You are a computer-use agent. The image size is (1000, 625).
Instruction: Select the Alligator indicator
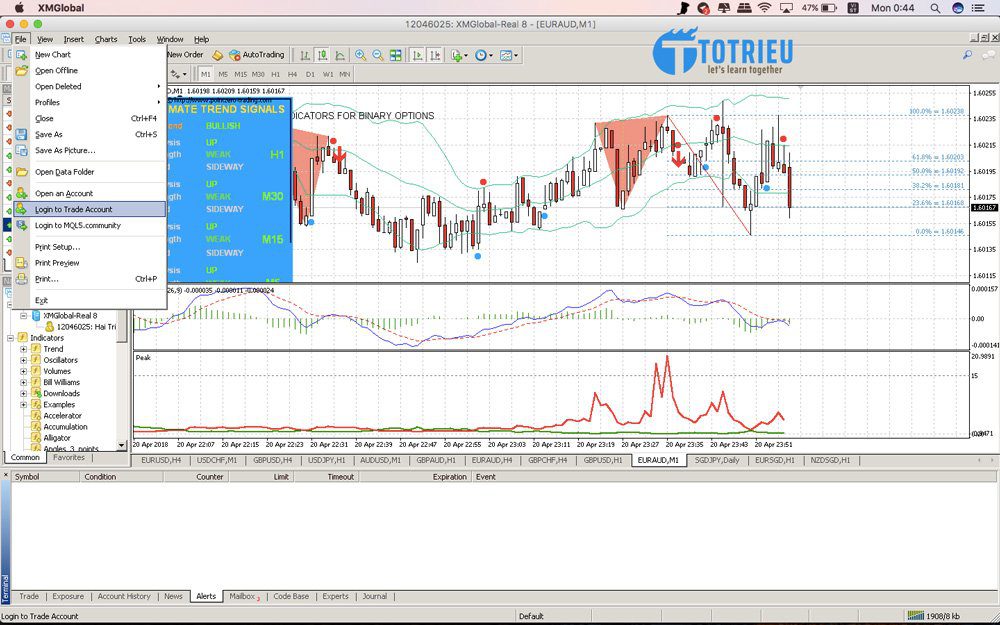(x=57, y=438)
